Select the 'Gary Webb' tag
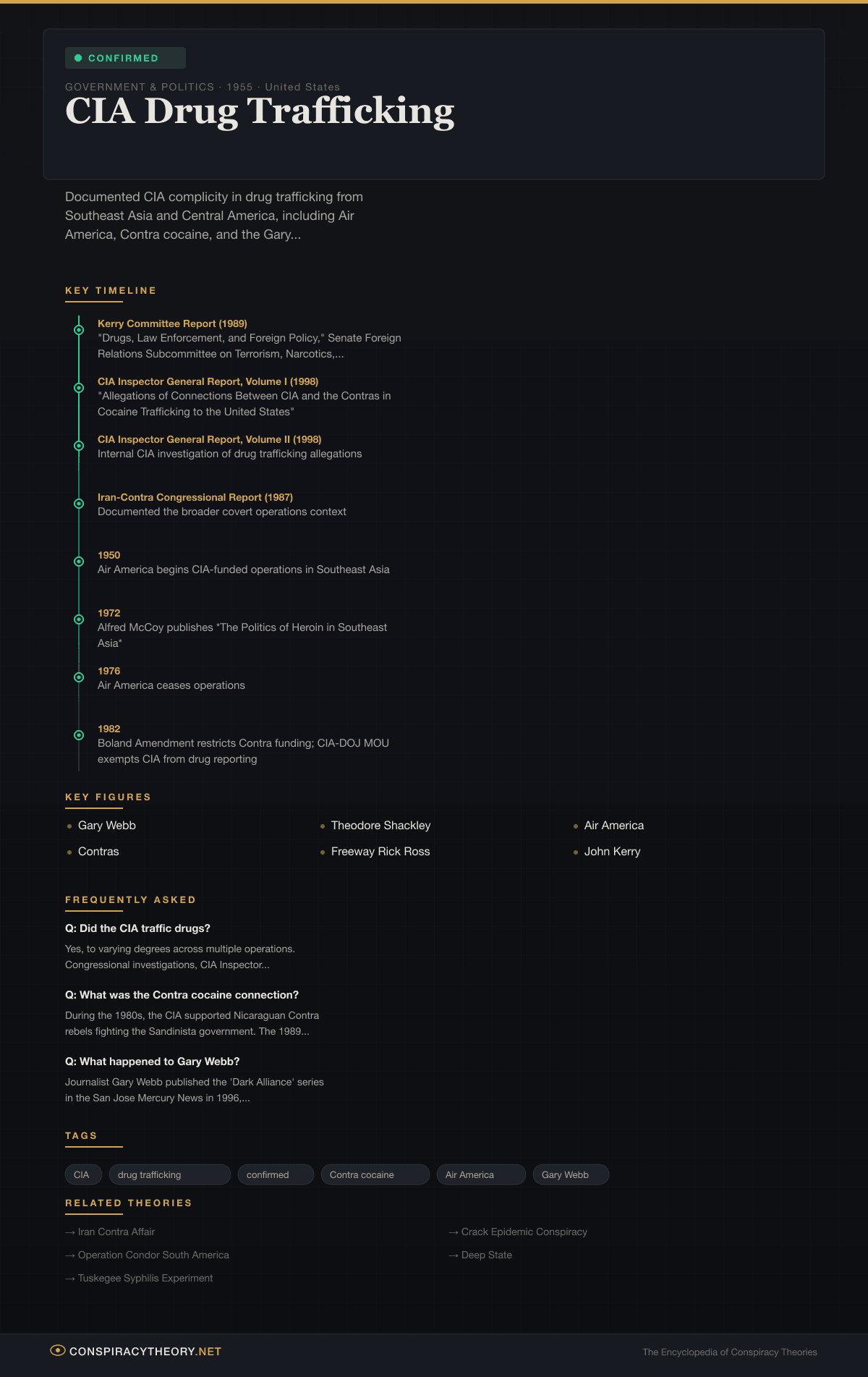Viewport: 868px width, 1377px height. (570, 1174)
